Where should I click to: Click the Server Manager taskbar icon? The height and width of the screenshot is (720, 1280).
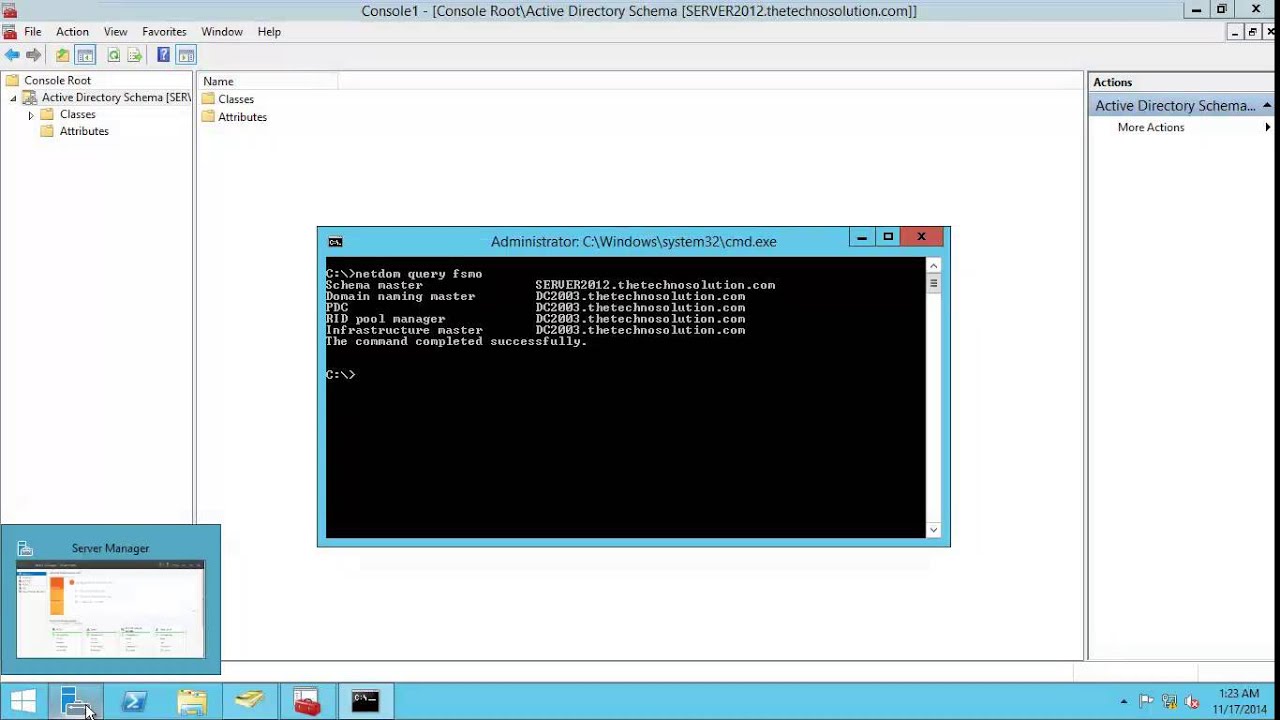(76, 702)
